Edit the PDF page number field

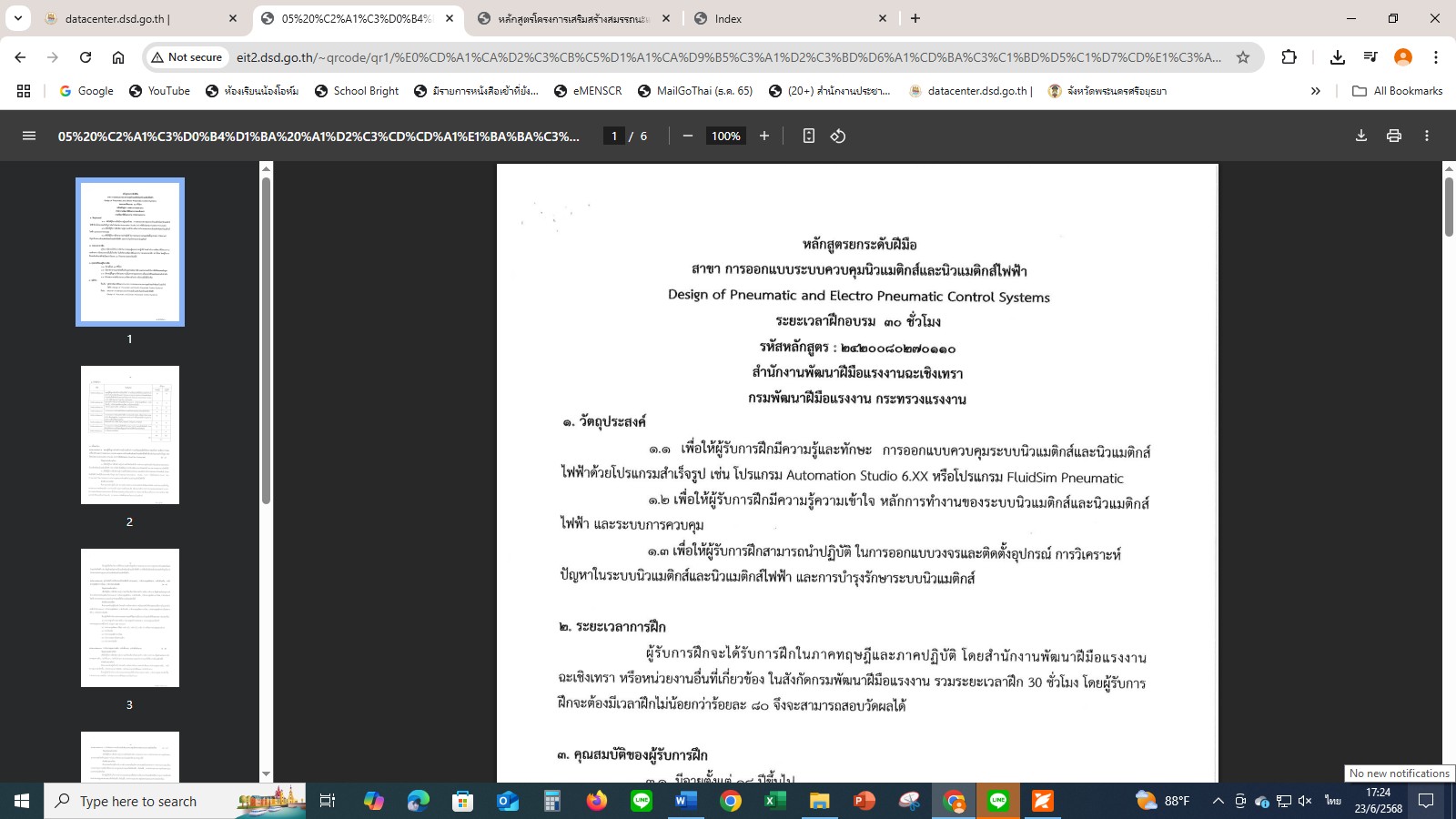tap(614, 136)
